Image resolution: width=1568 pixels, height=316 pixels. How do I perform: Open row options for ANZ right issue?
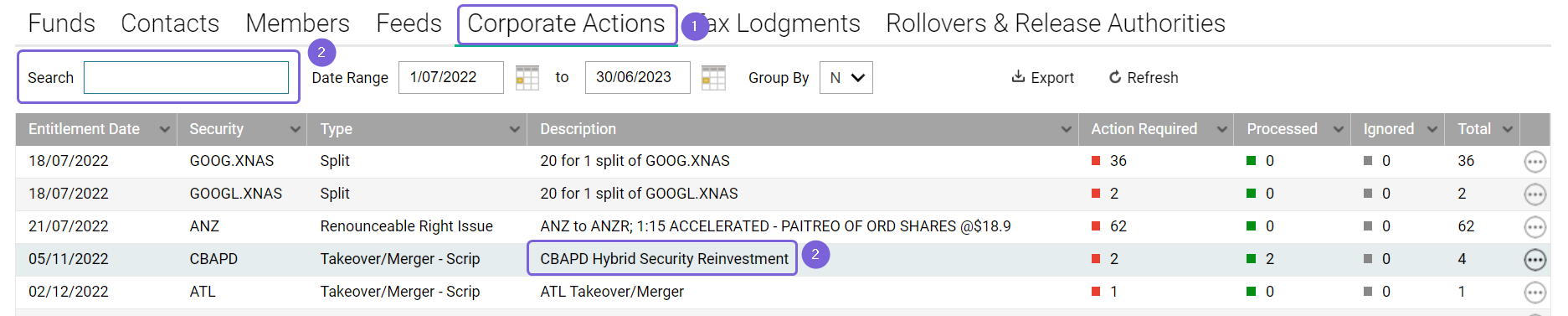click(x=1535, y=227)
